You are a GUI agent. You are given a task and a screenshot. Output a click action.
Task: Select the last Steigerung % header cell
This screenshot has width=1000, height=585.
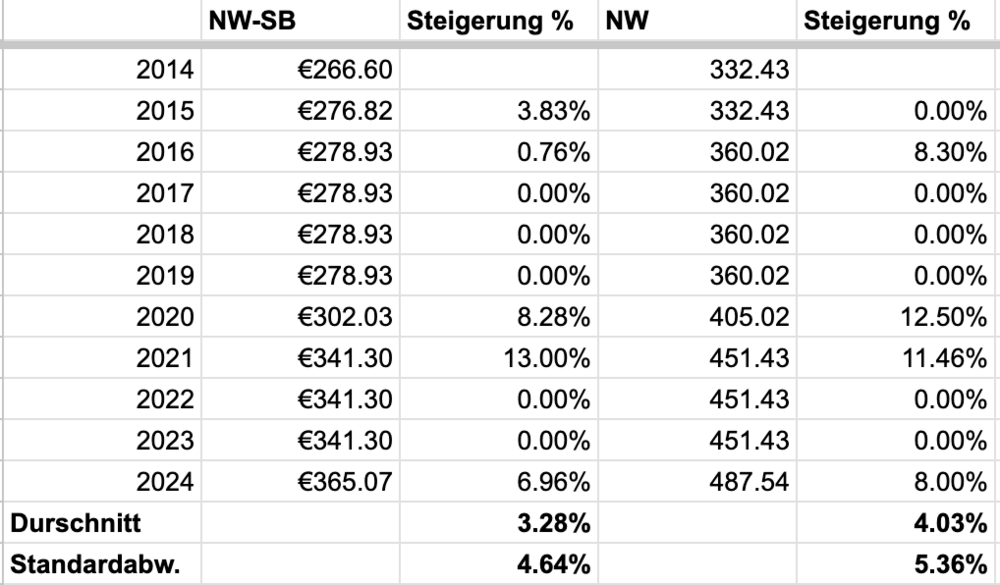(897, 22)
